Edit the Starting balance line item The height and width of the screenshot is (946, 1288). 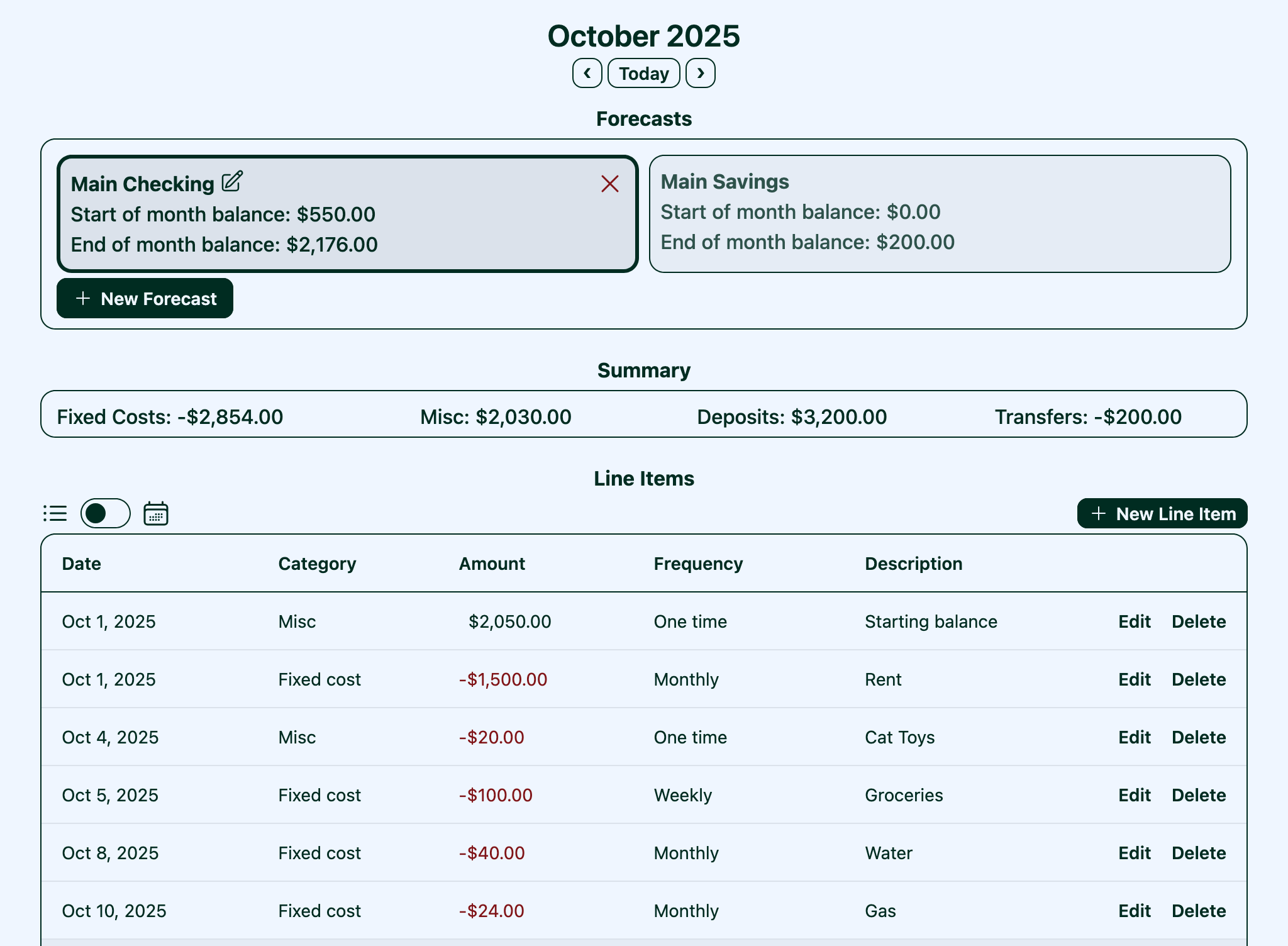pyautogui.click(x=1134, y=621)
